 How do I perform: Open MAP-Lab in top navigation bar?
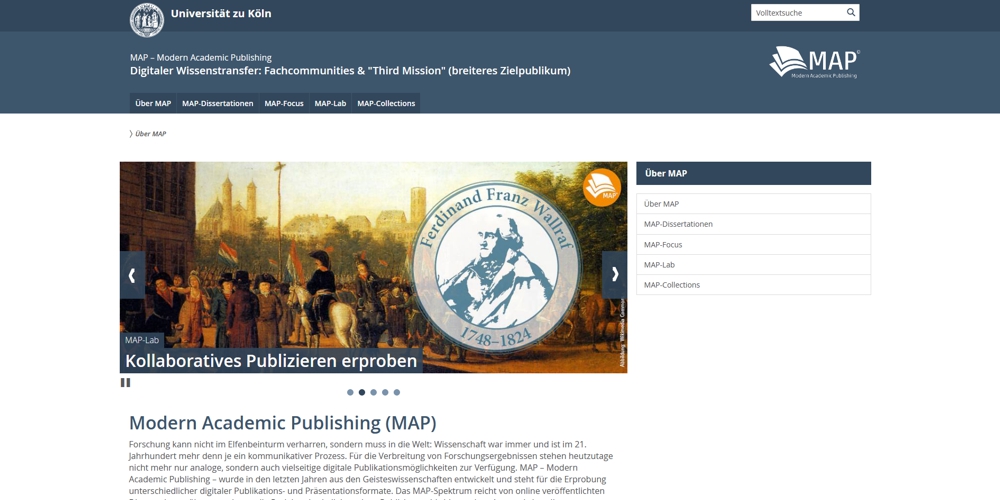pyautogui.click(x=330, y=103)
